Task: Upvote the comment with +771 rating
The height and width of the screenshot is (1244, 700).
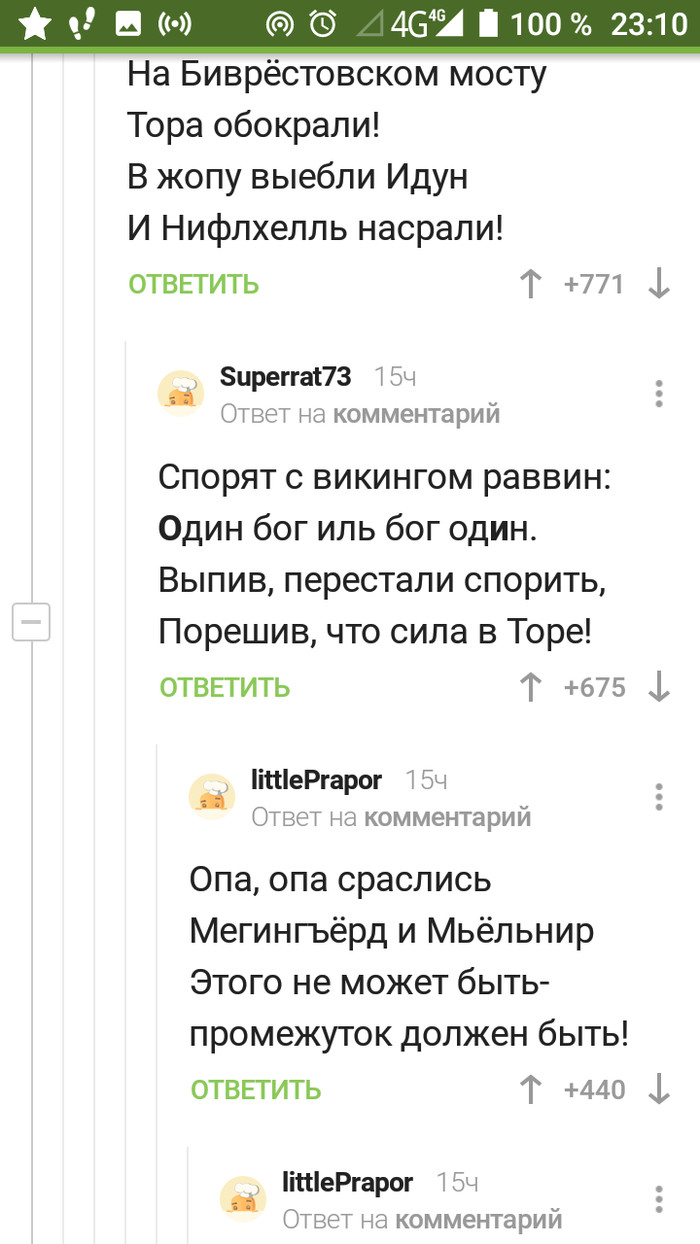Action: click(529, 285)
